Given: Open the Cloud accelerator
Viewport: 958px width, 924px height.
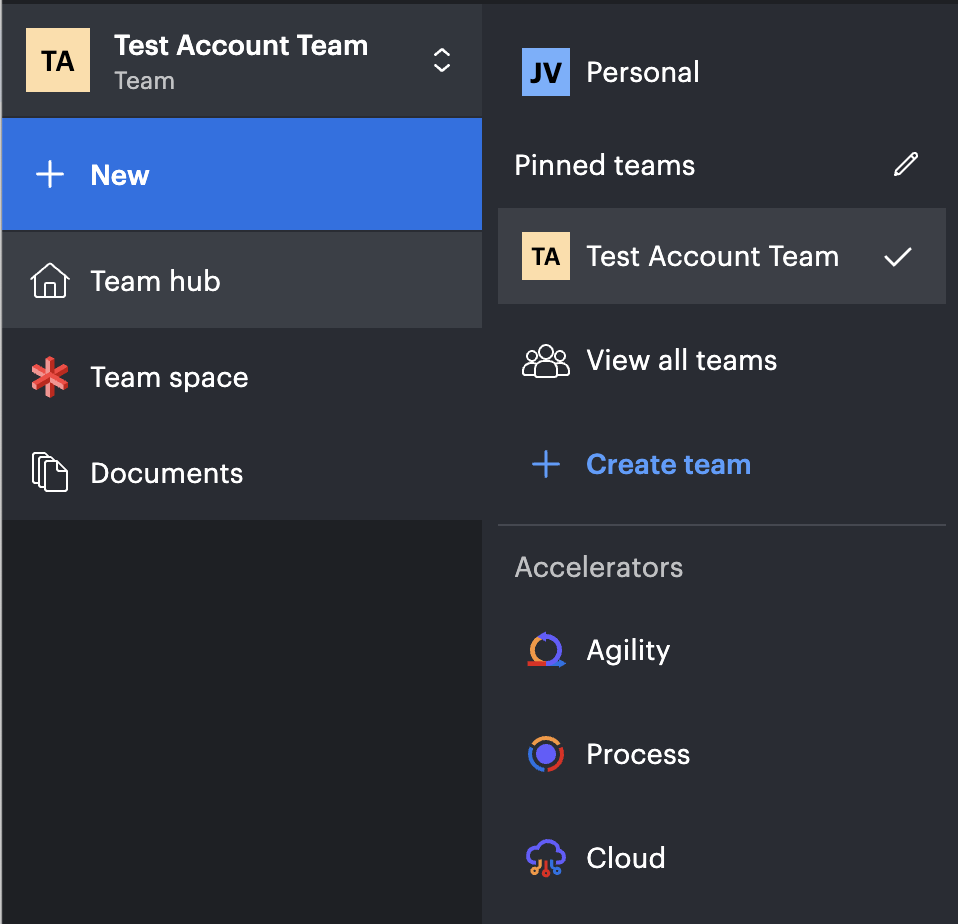Looking at the screenshot, I should click(x=722, y=857).
